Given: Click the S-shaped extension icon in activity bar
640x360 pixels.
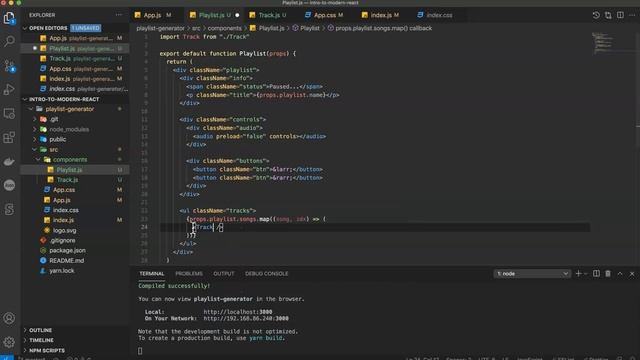Looking at the screenshot, I should pos(9,209).
